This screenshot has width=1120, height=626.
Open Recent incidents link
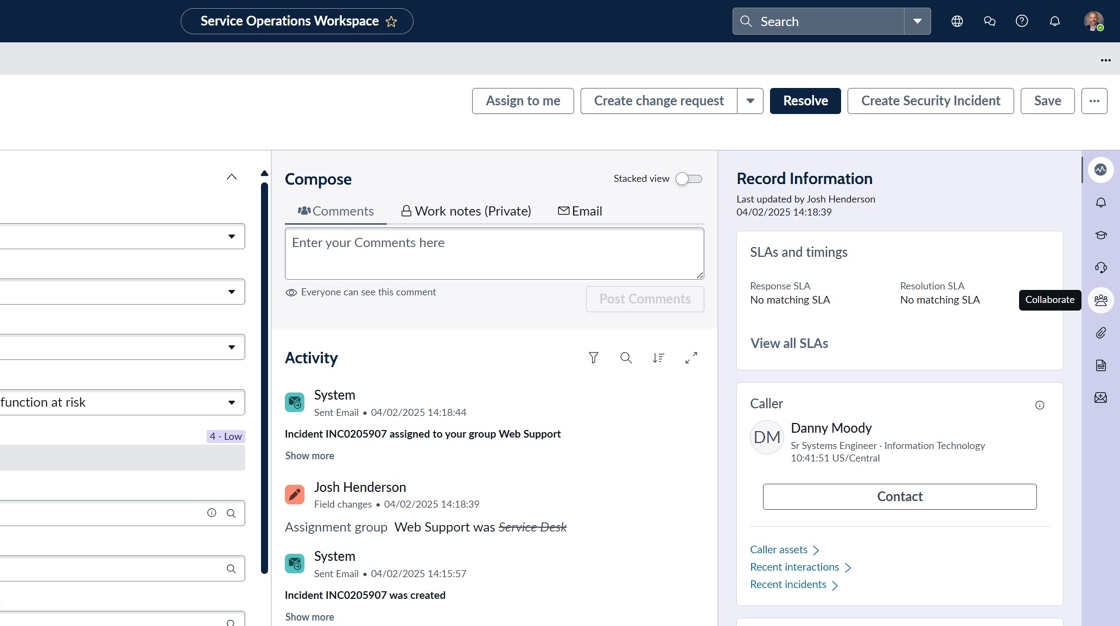pos(794,585)
